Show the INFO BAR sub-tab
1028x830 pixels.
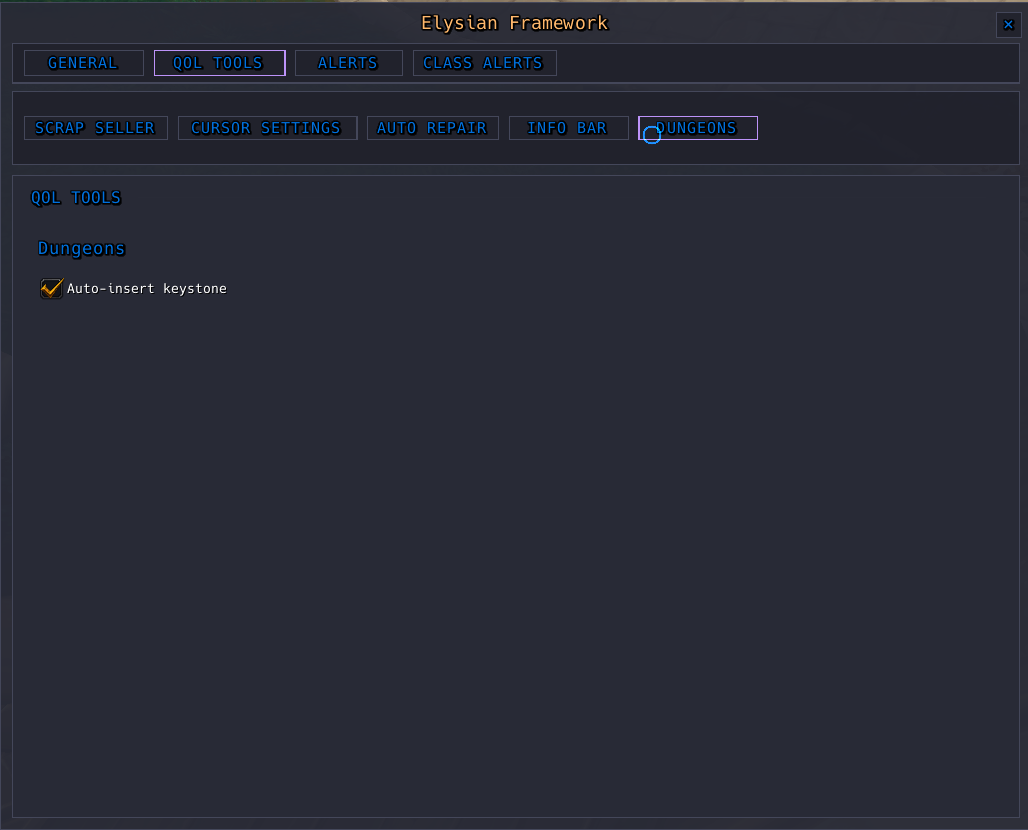click(x=568, y=128)
